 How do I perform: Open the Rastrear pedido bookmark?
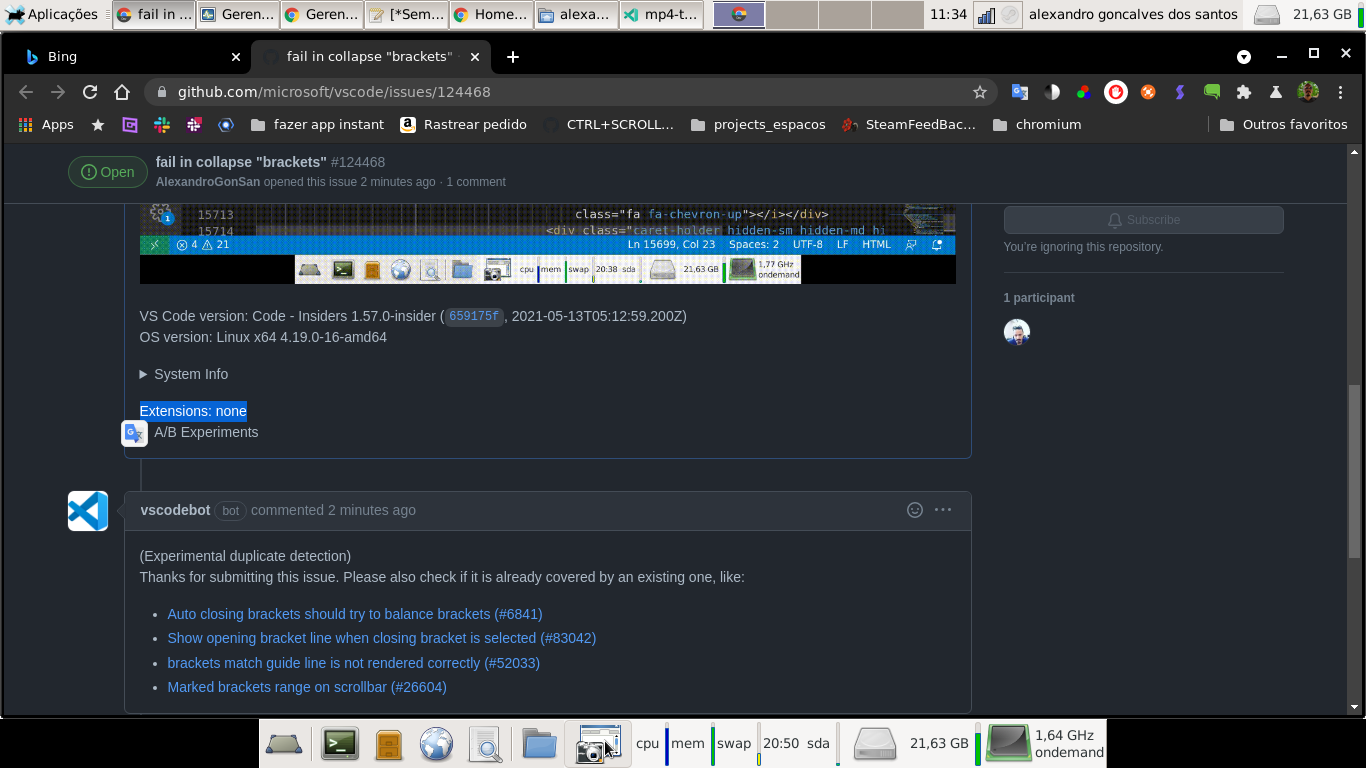463,125
